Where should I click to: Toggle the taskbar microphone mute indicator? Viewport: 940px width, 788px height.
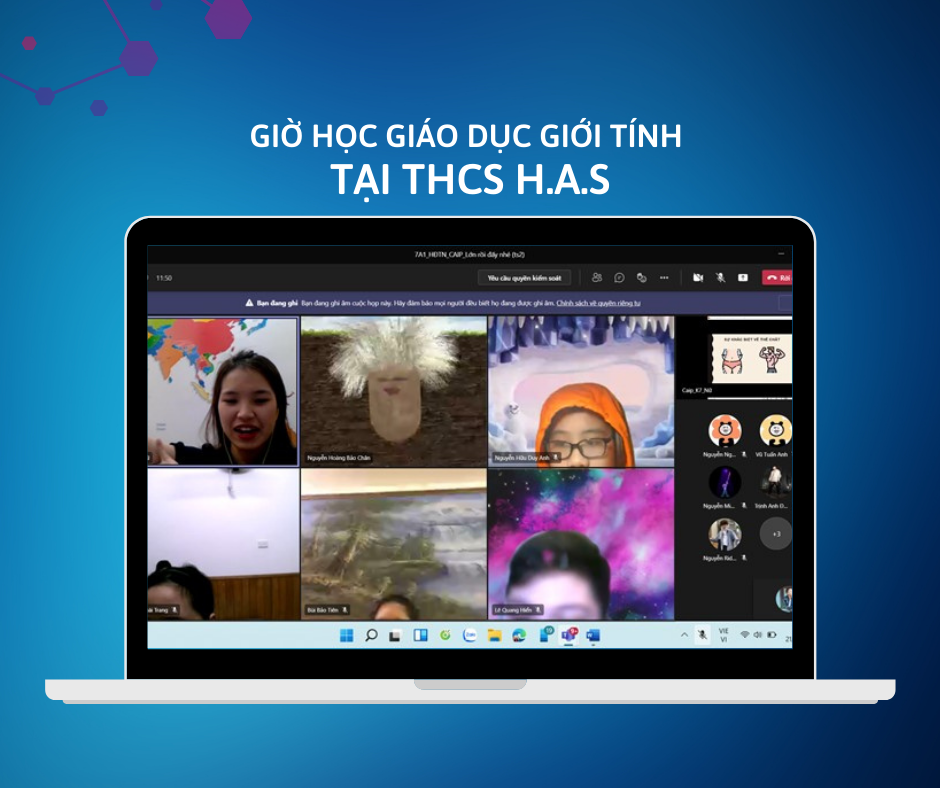[703, 635]
